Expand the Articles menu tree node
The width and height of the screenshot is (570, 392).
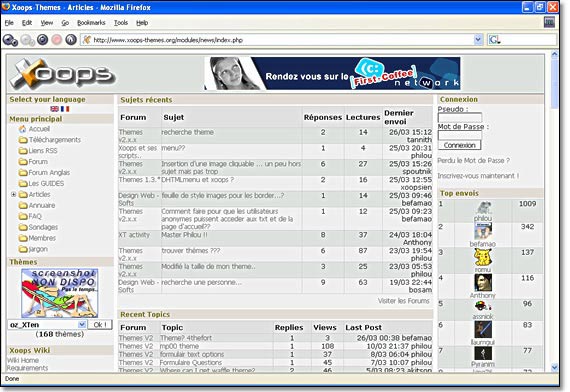click(13, 194)
